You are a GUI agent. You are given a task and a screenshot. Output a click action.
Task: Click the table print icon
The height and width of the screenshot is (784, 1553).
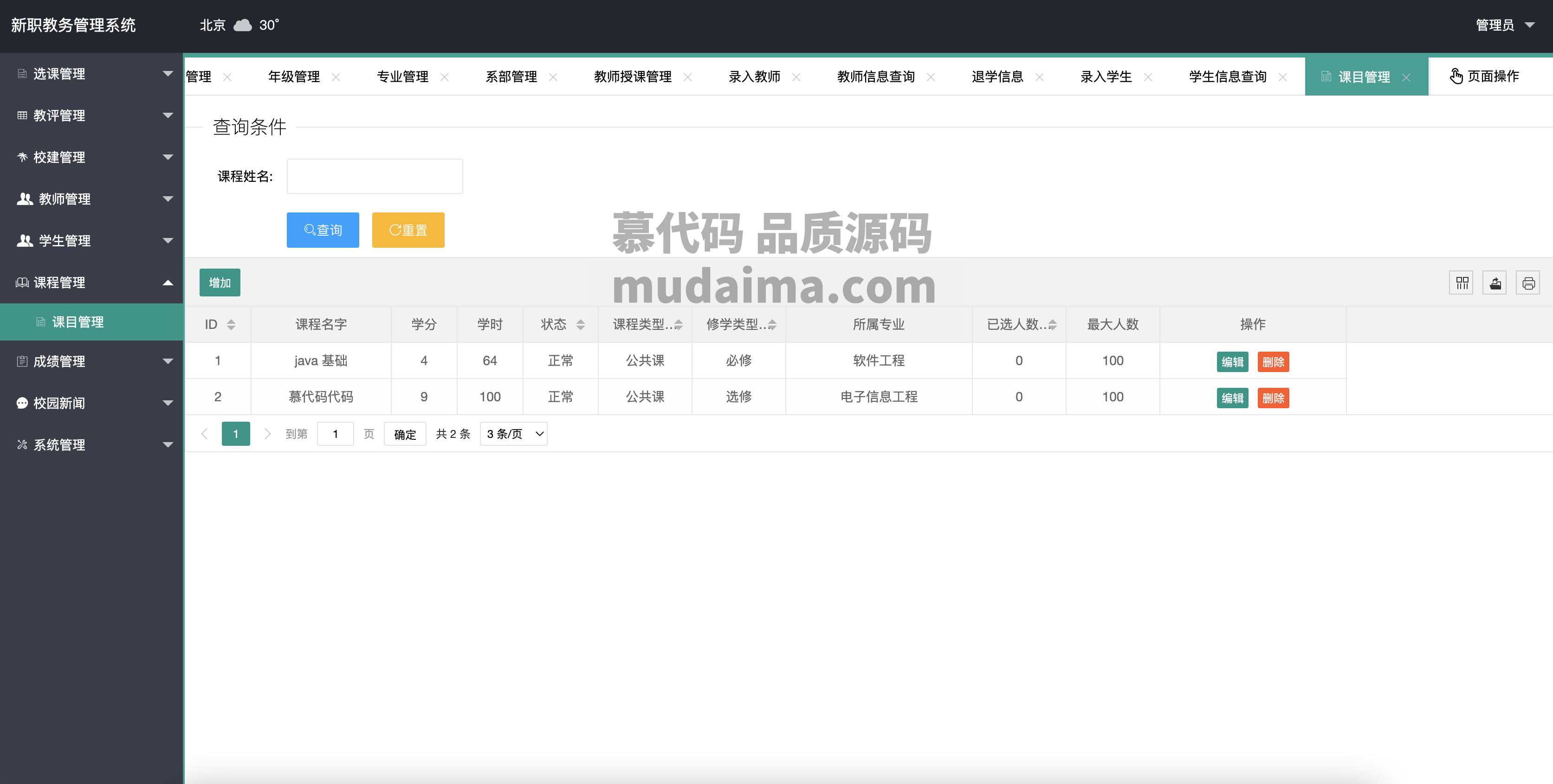(x=1528, y=283)
